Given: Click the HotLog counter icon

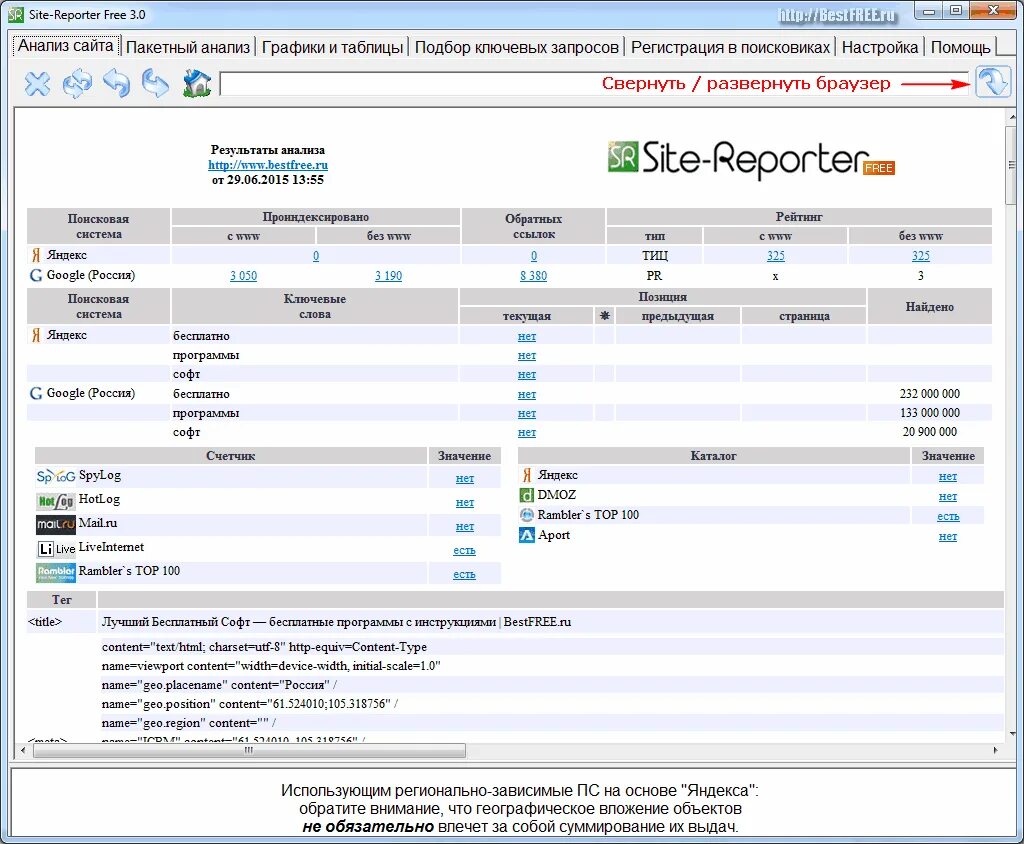Looking at the screenshot, I should click(x=56, y=501).
